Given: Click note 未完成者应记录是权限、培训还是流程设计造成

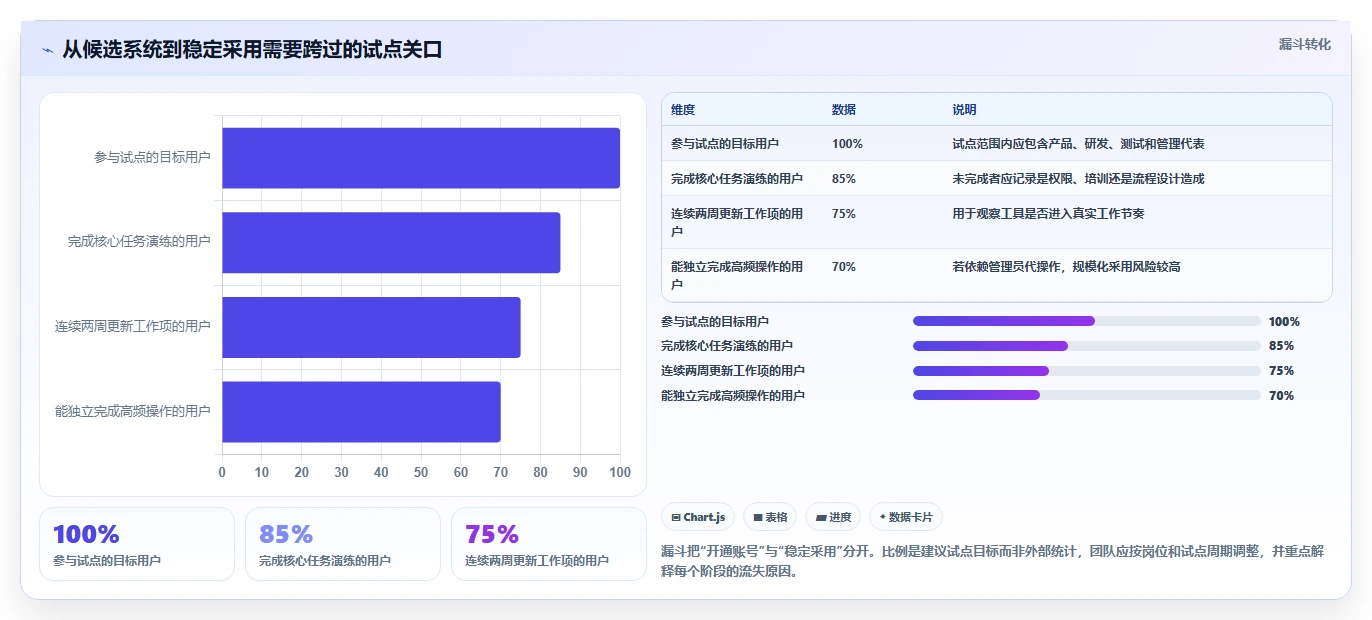Looking at the screenshot, I should pyautogui.click(x=1078, y=179).
